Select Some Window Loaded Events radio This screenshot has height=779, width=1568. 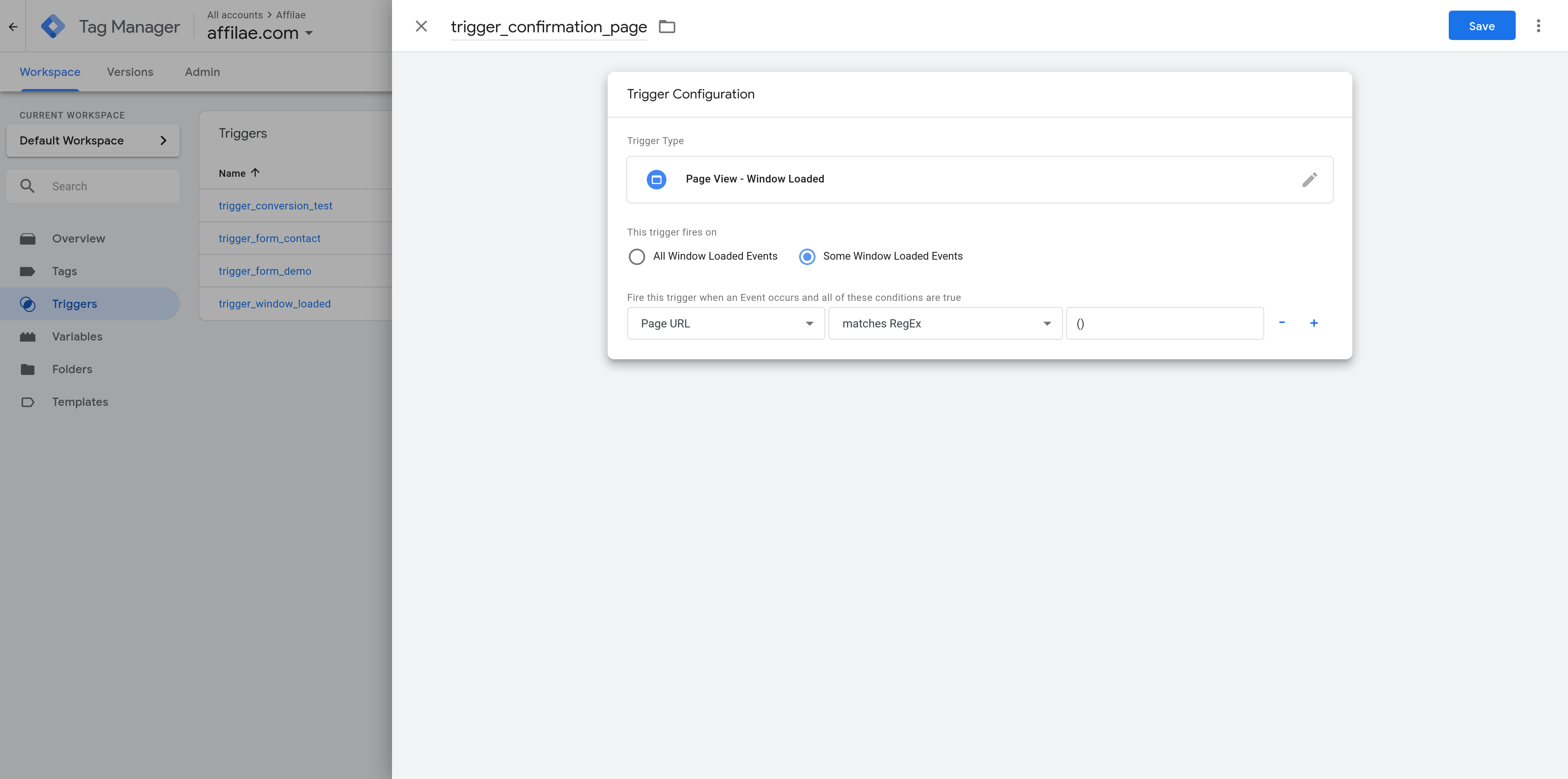(x=807, y=257)
